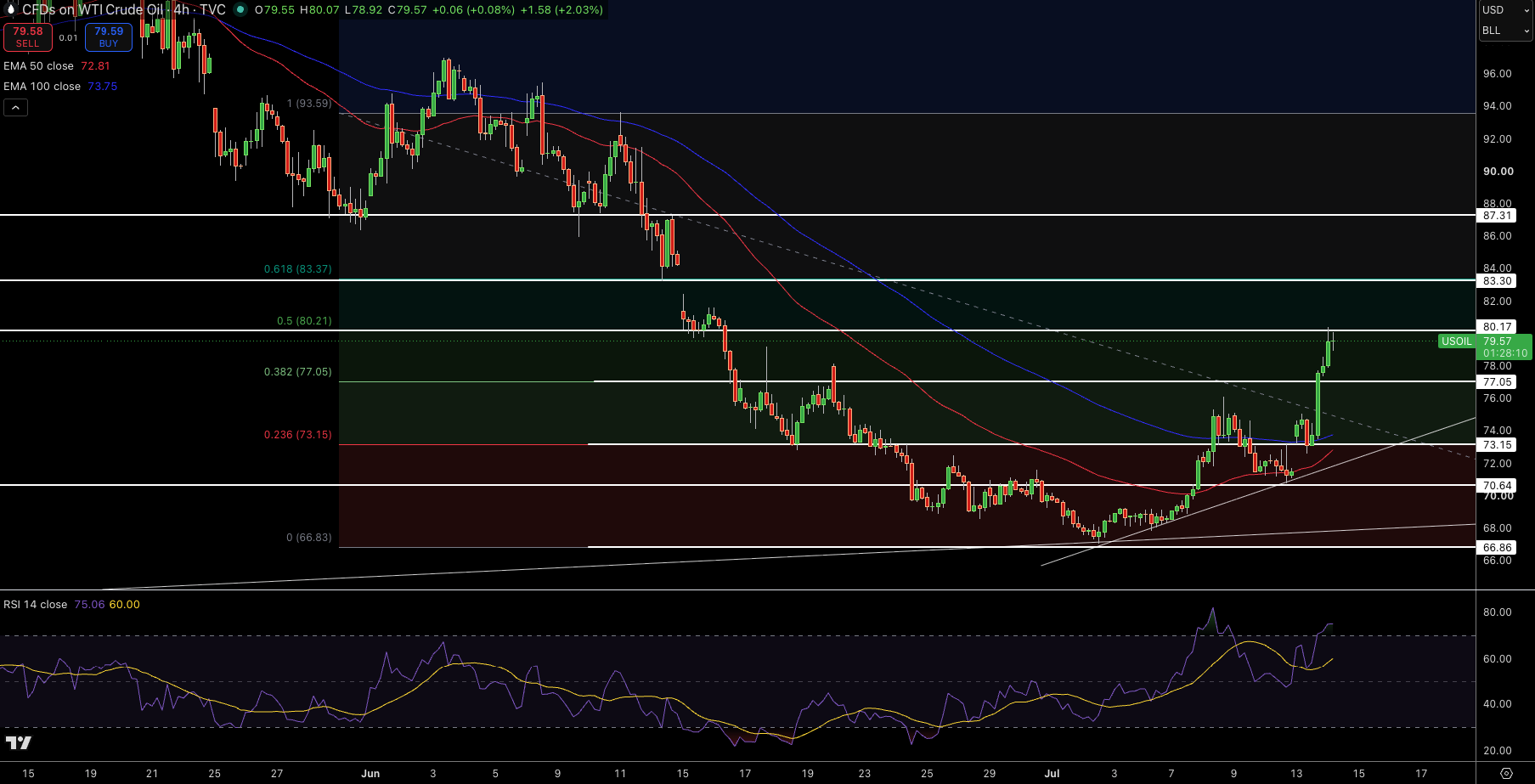1535x784 pixels.
Task: Open chart settings gear icon
Action: (1506, 774)
